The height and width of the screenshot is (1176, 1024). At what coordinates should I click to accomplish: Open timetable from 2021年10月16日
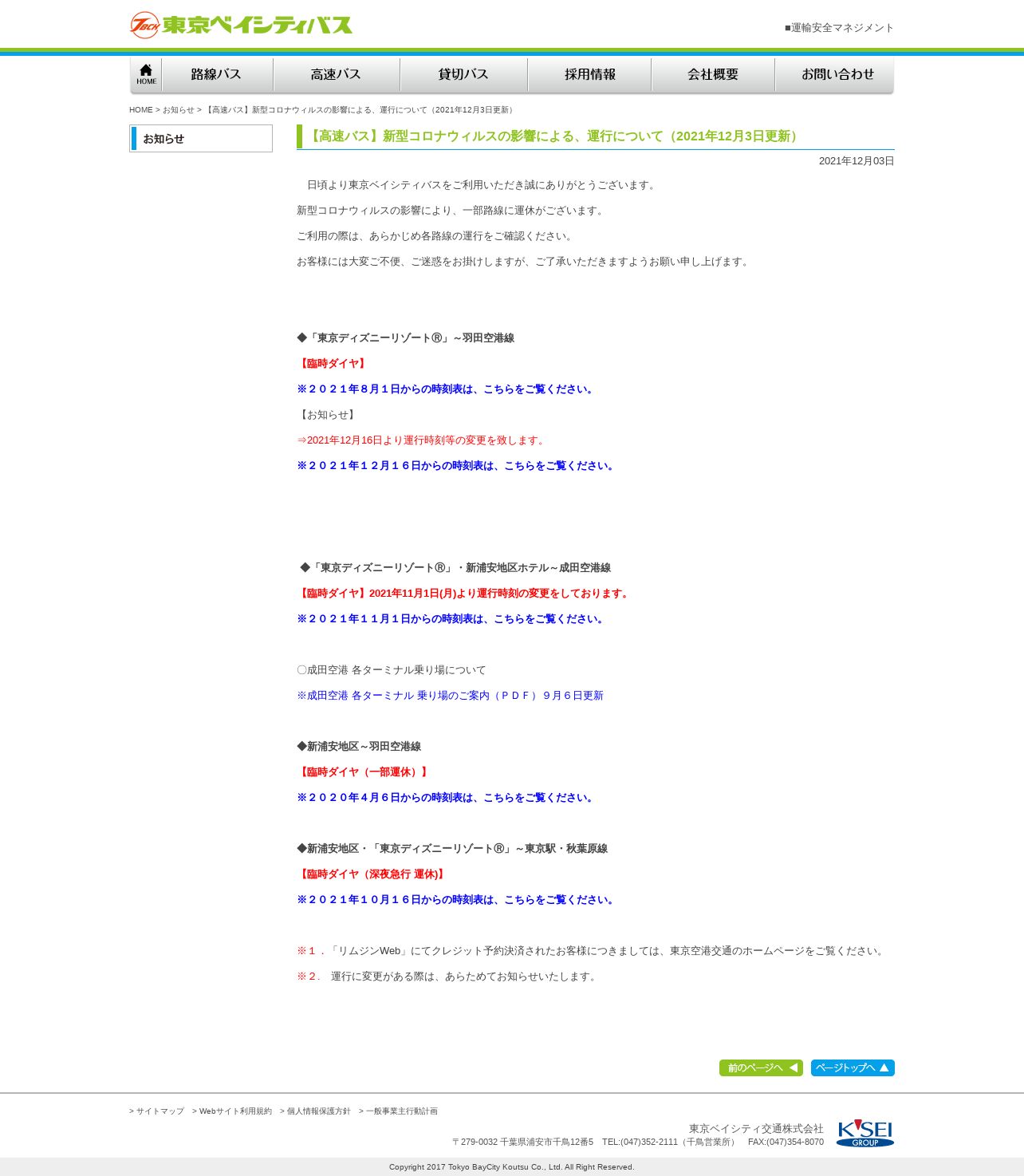pyautogui.click(x=457, y=900)
